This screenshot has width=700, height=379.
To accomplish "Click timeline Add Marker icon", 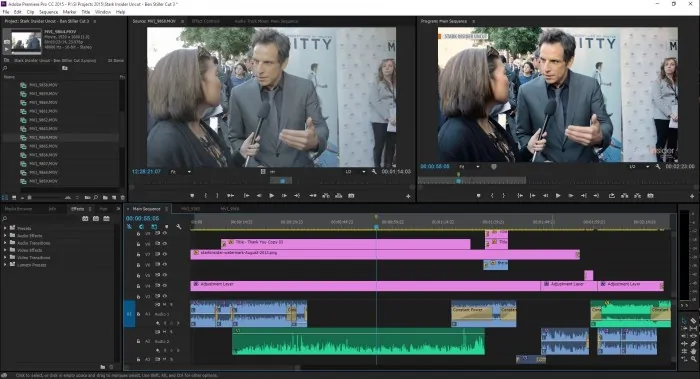I will (167, 227).
